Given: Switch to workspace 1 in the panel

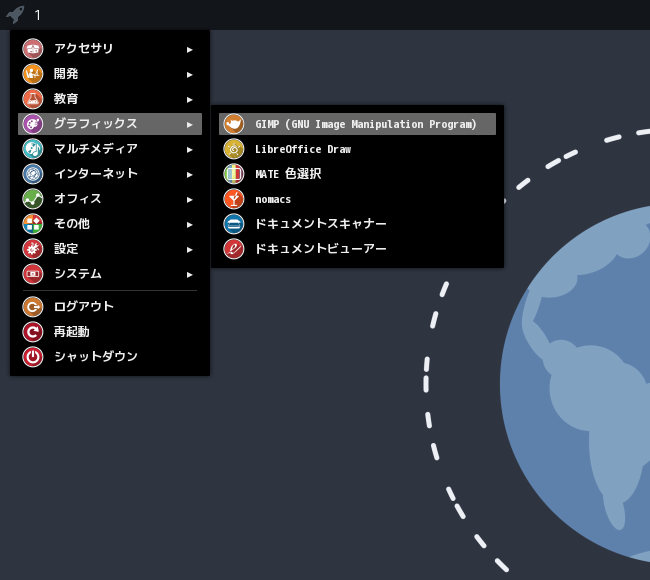Looking at the screenshot, I should (x=38, y=15).
